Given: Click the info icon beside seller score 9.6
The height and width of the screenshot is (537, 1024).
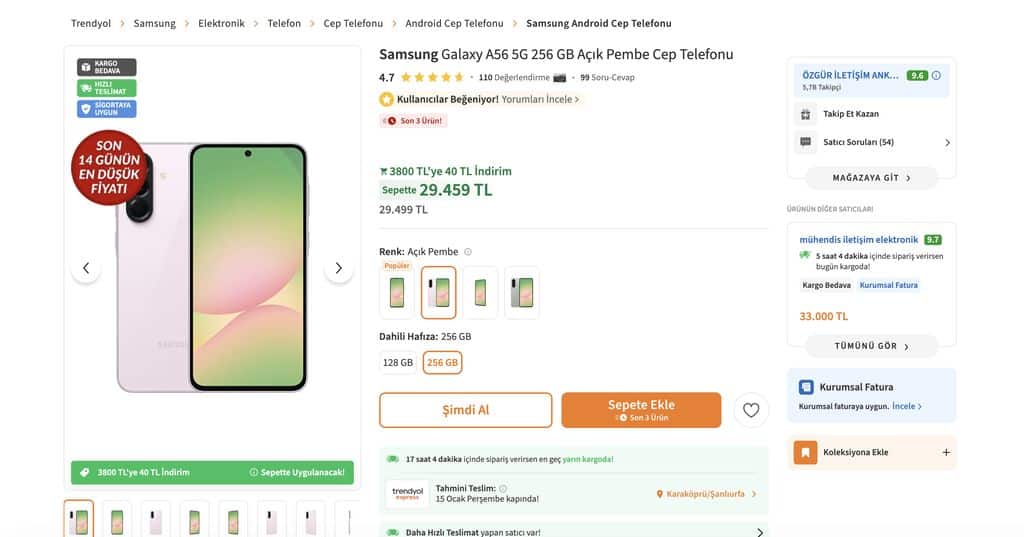Looking at the screenshot, I should tap(937, 75).
